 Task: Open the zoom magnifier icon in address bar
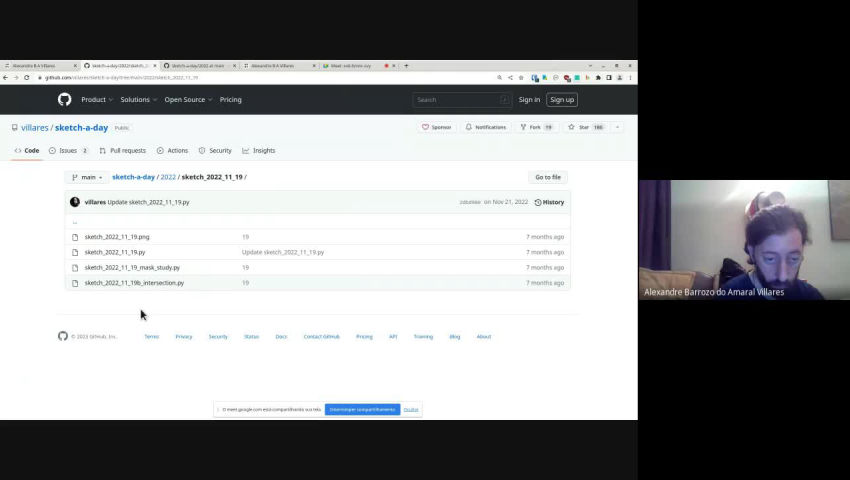point(499,78)
